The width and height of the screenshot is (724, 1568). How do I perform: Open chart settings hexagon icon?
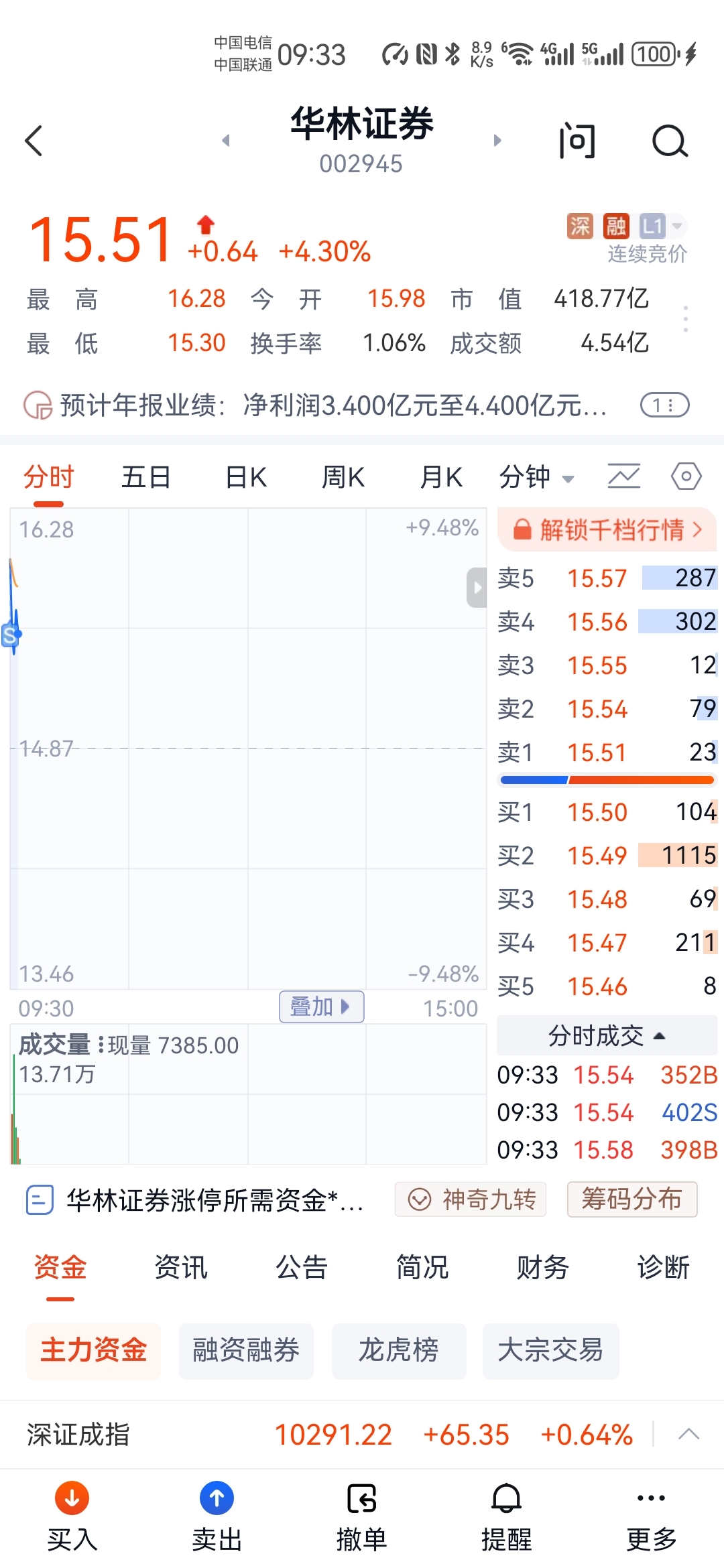(686, 476)
